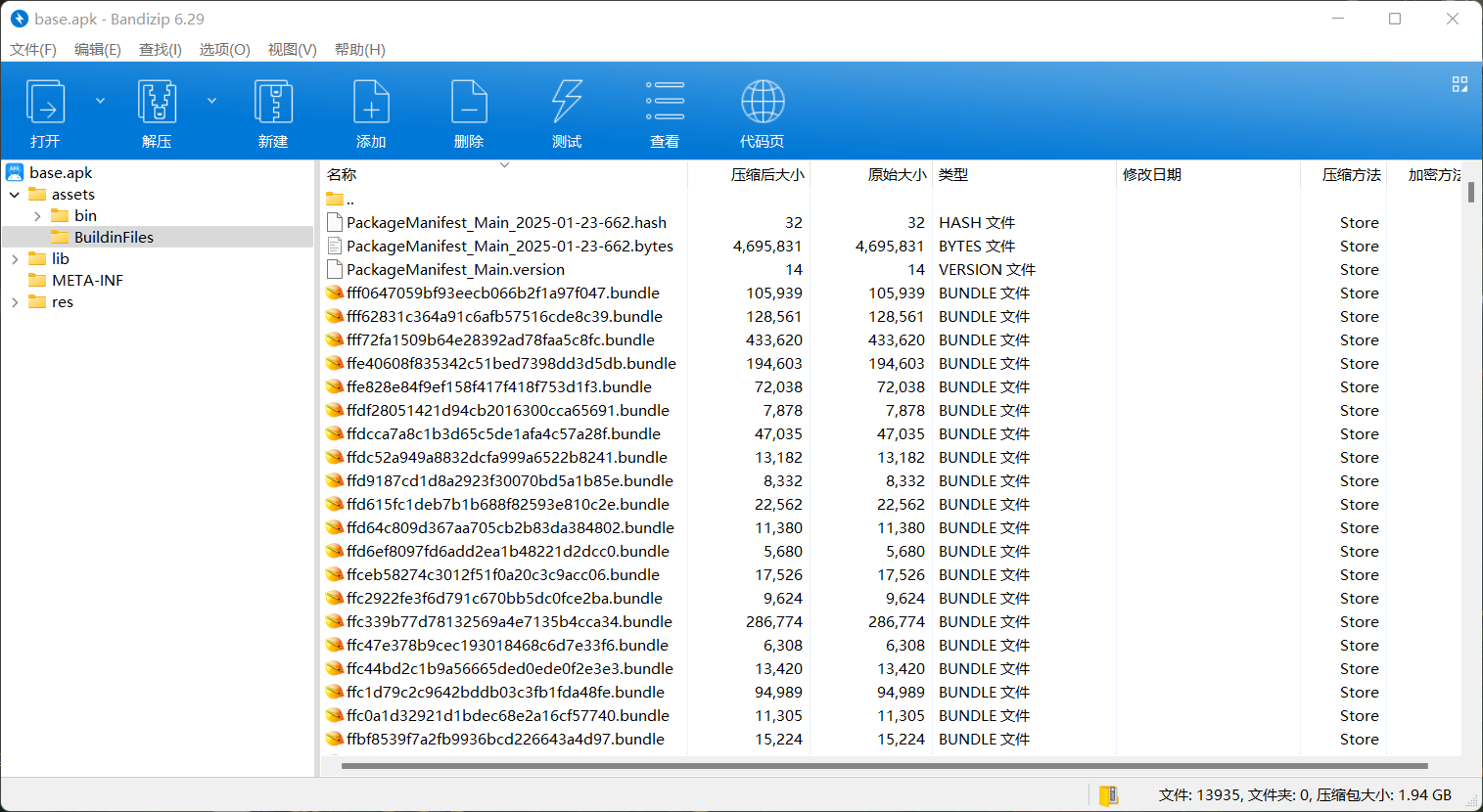Click the base.apk archive icon in the tree
The width and height of the screenshot is (1483, 812).
coord(15,172)
